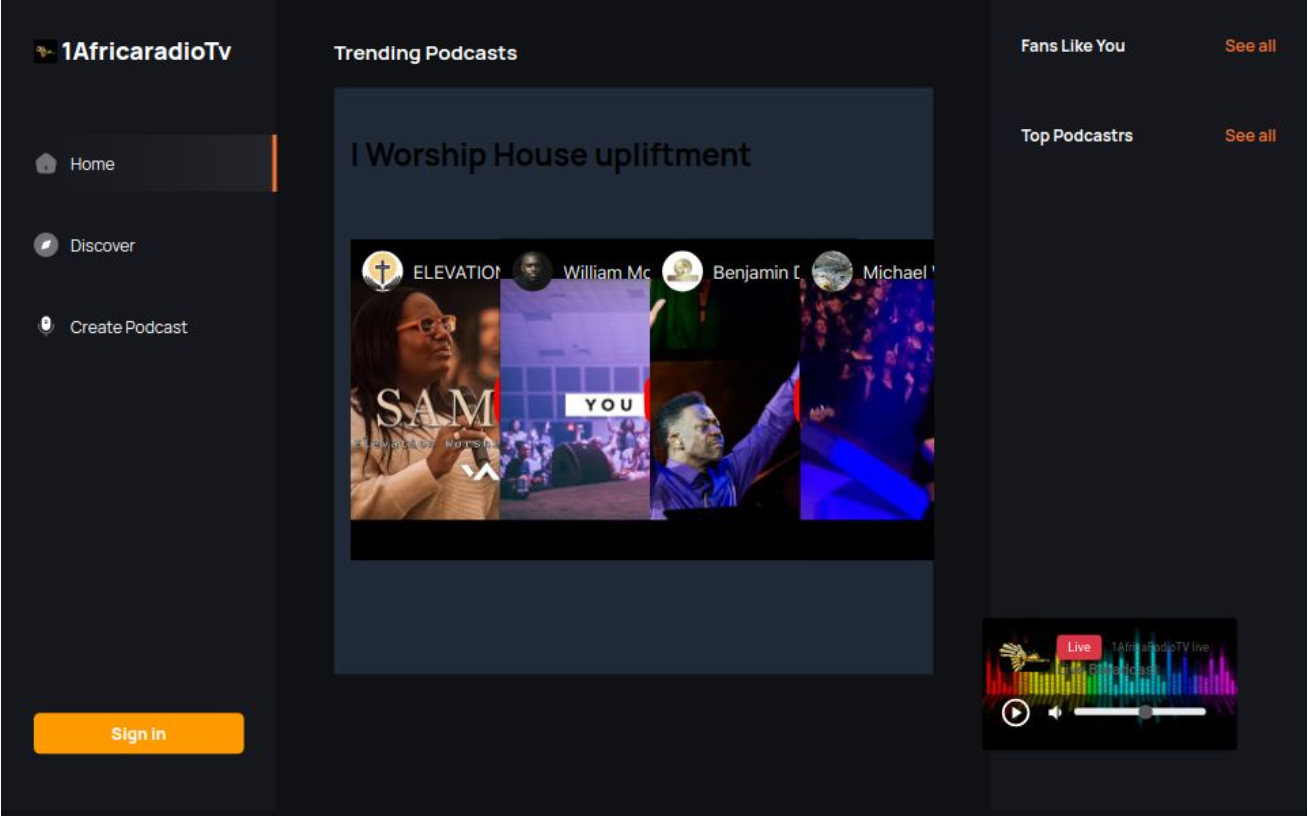This screenshot has height=816, width=1308.
Task: Play the 1AfricaRadioTV live stream
Action: click(1016, 712)
